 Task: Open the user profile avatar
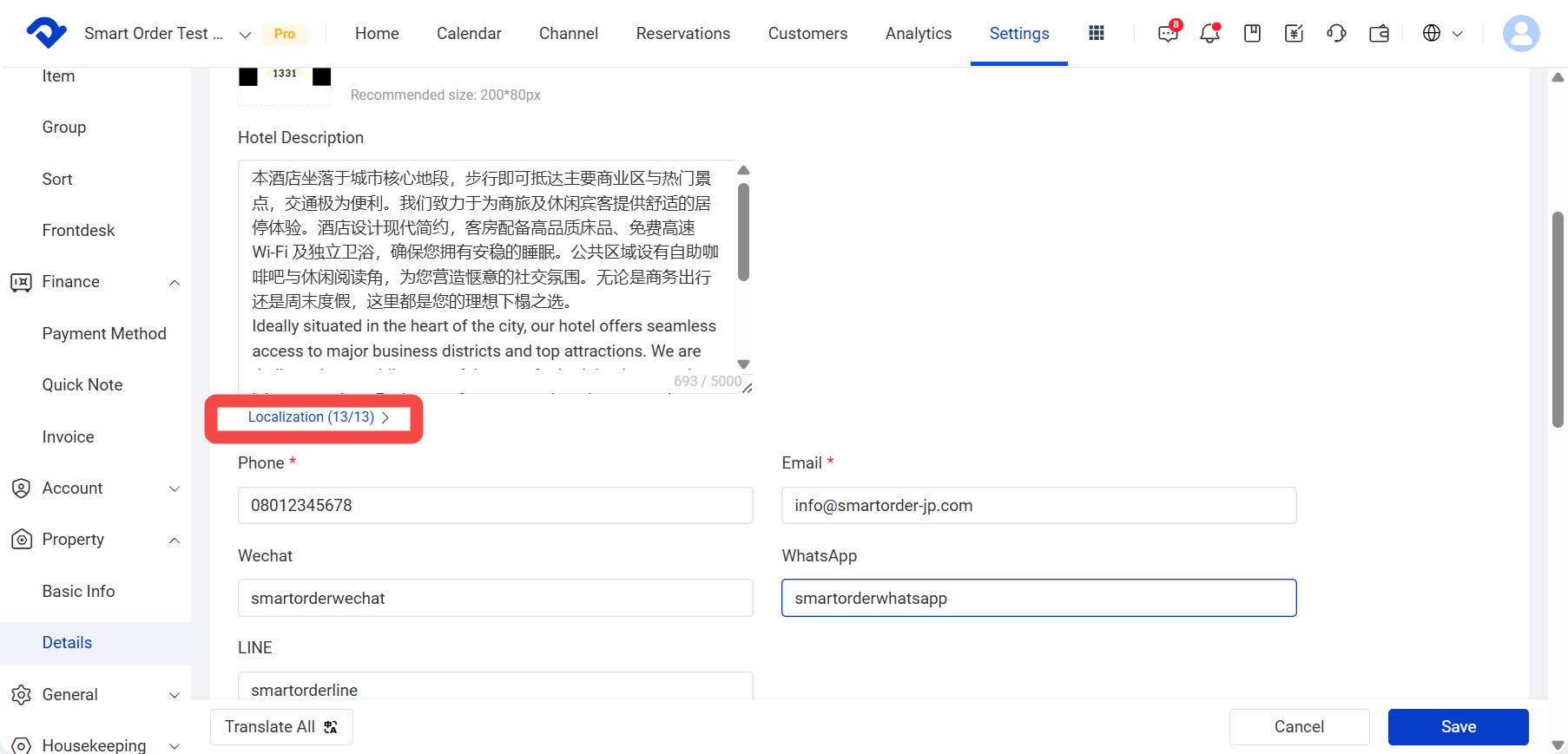(1521, 33)
